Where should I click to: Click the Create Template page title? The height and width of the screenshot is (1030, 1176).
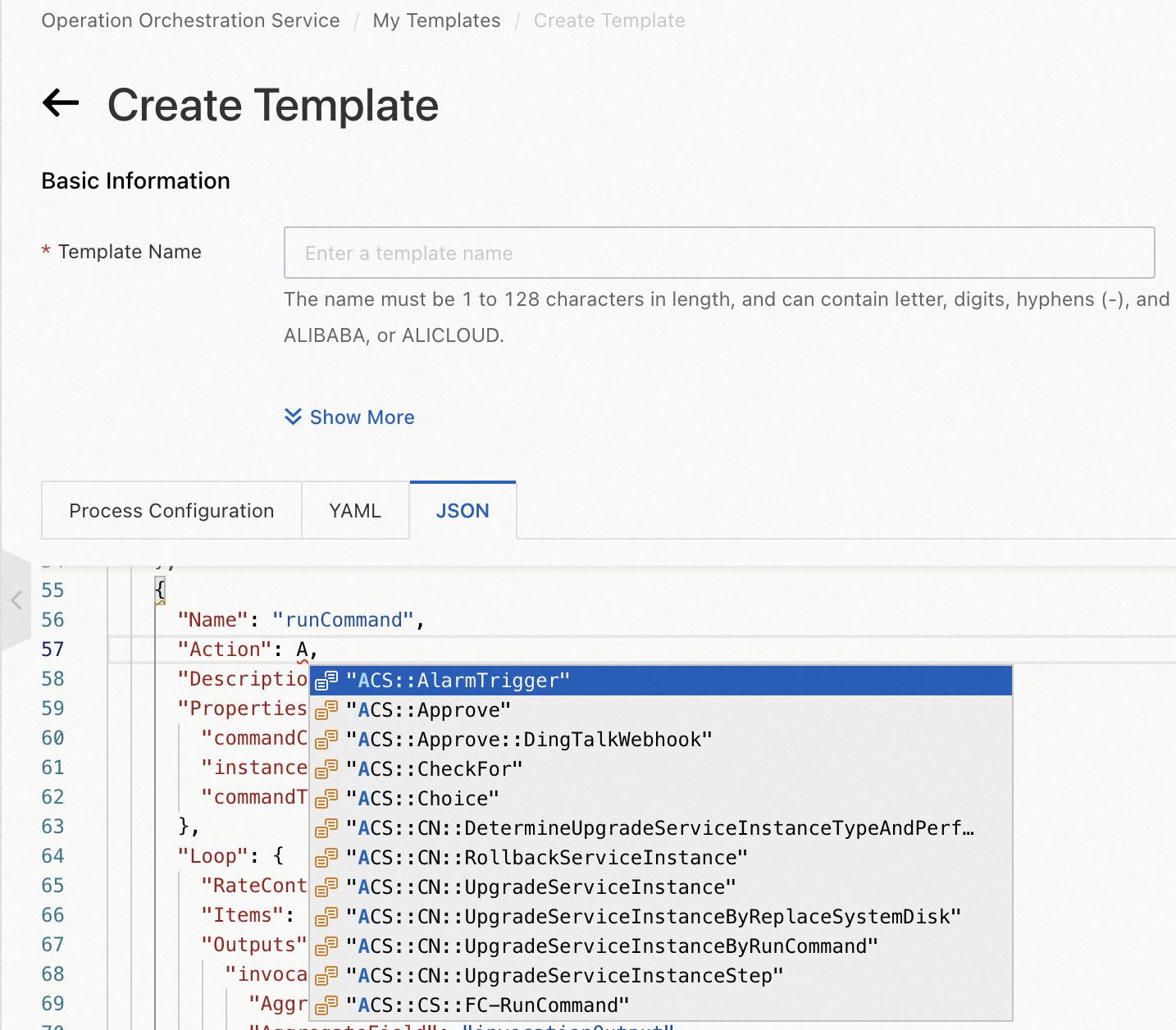[x=273, y=105]
